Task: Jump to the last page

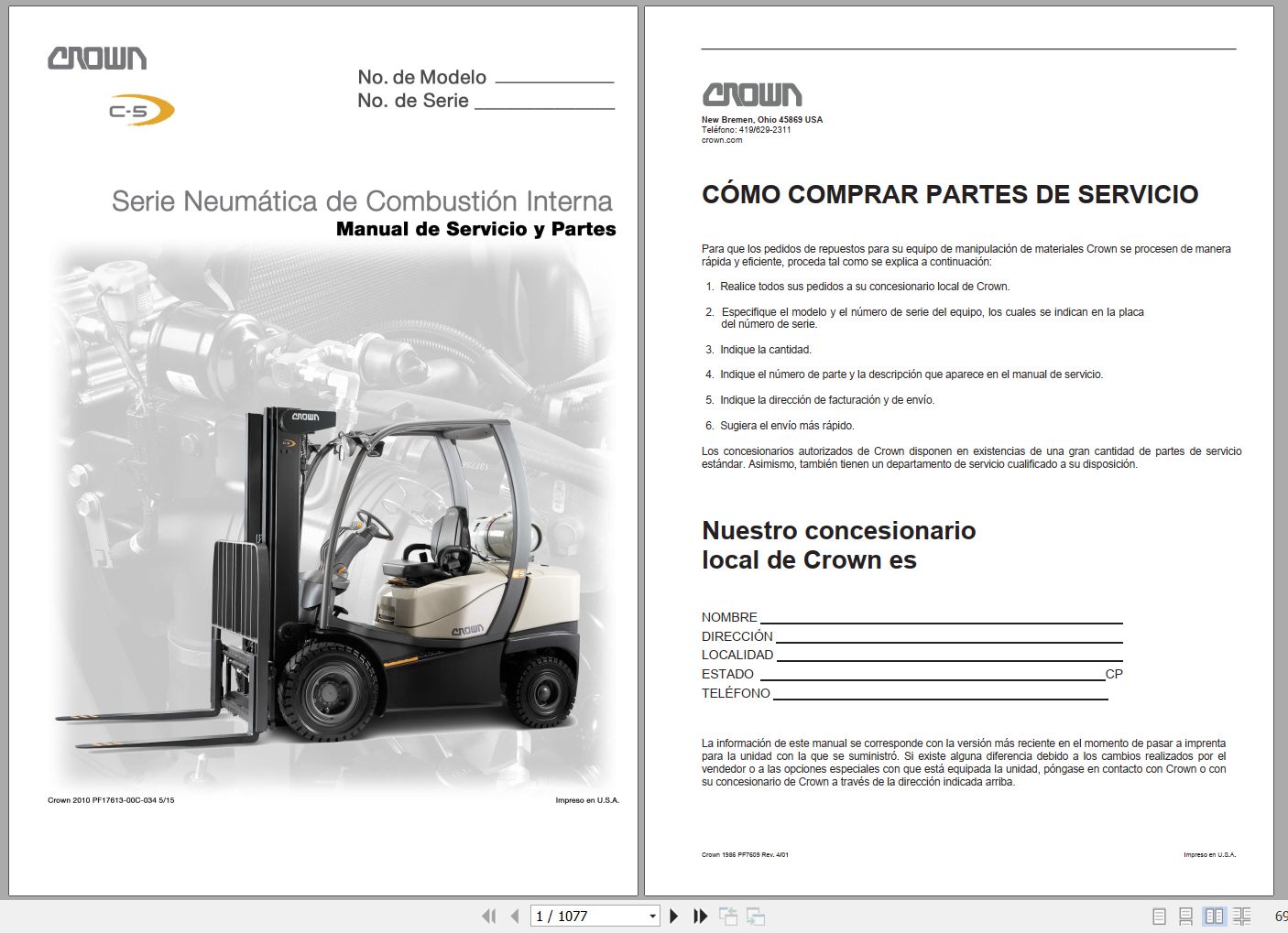Action: (701, 916)
